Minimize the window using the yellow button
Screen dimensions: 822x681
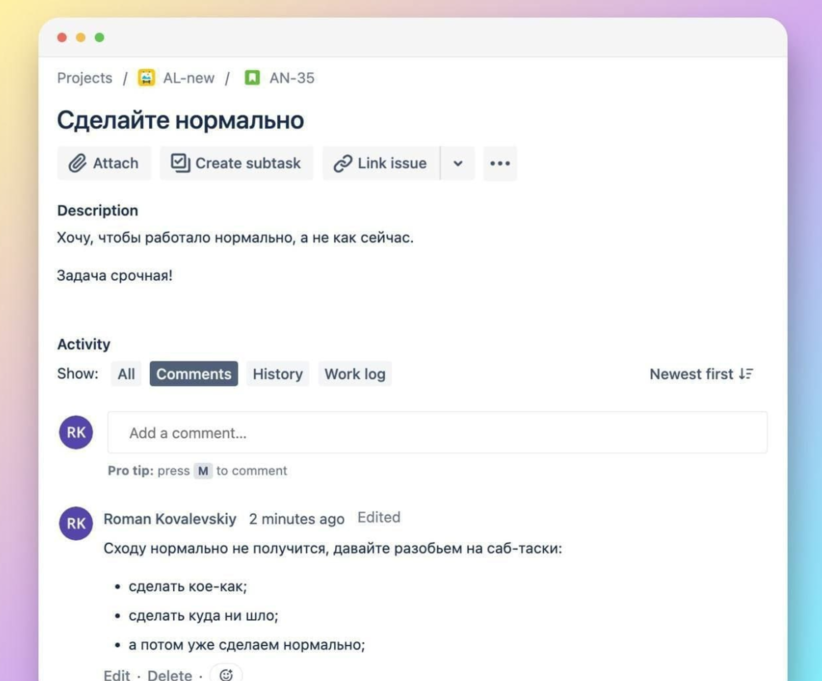[x=81, y=37]
